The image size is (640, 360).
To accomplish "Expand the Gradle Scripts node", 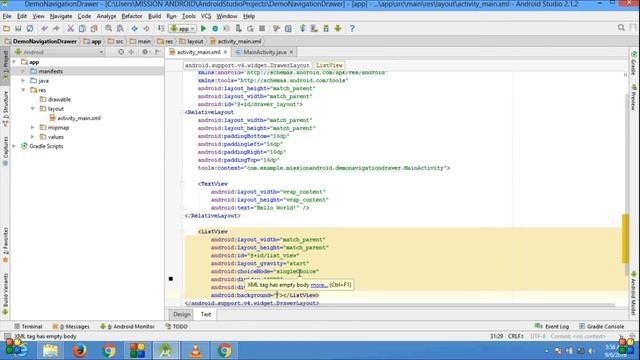I will click(15, 146).
